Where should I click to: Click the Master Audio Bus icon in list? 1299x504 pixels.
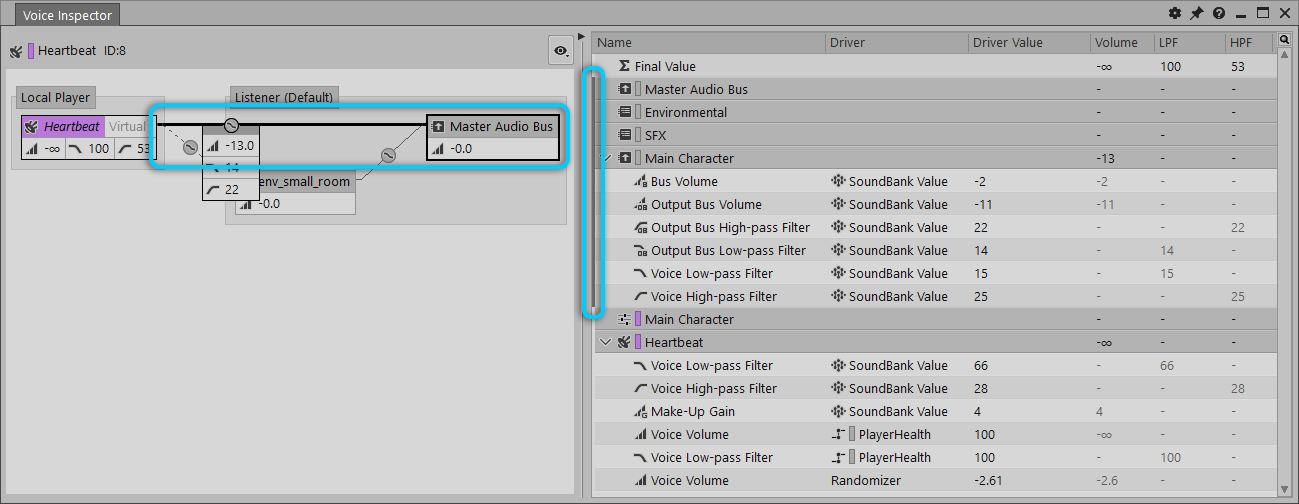(624, 90)
